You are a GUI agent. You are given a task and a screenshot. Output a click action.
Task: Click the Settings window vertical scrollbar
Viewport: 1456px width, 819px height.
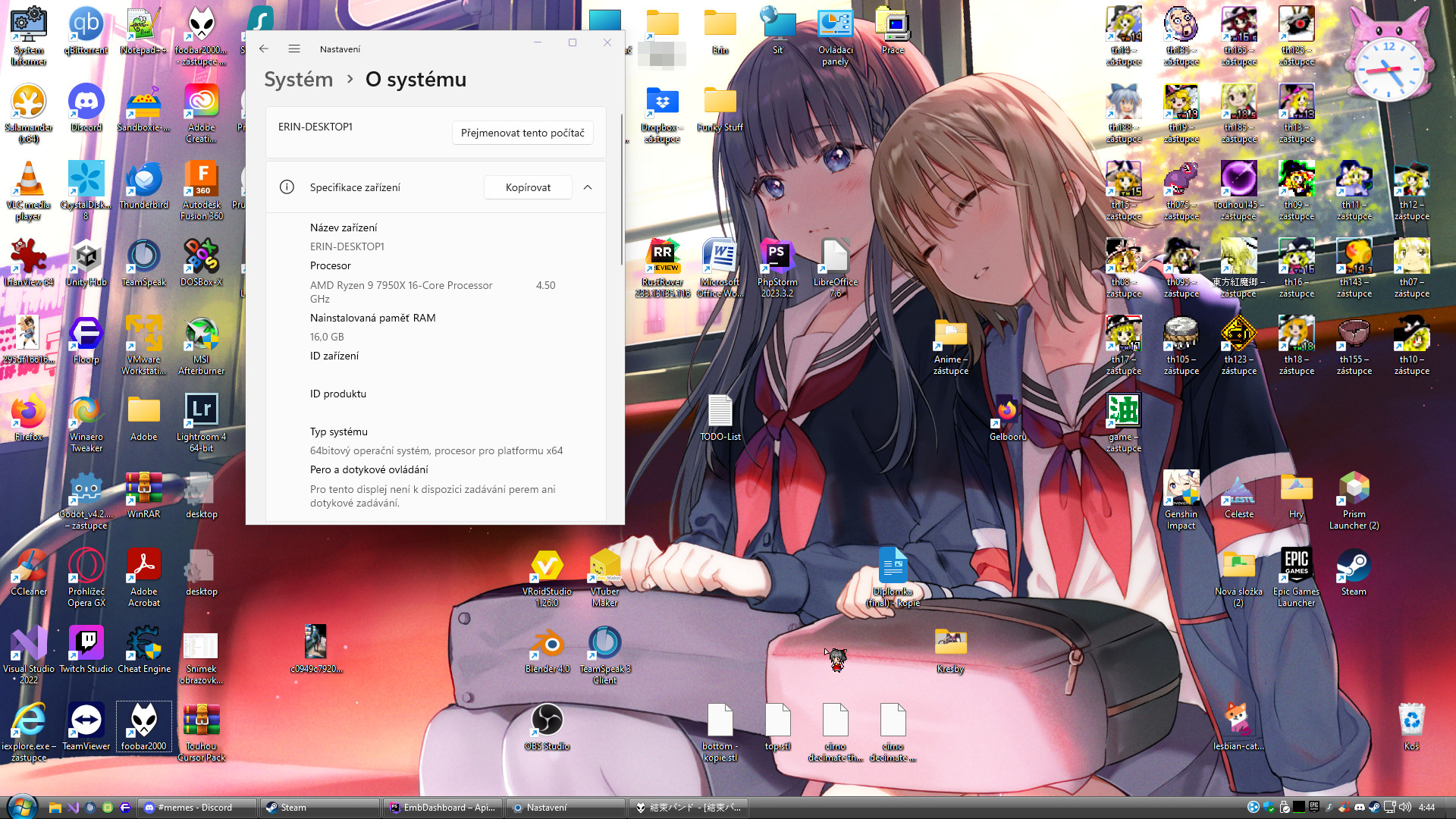point(621,190)
